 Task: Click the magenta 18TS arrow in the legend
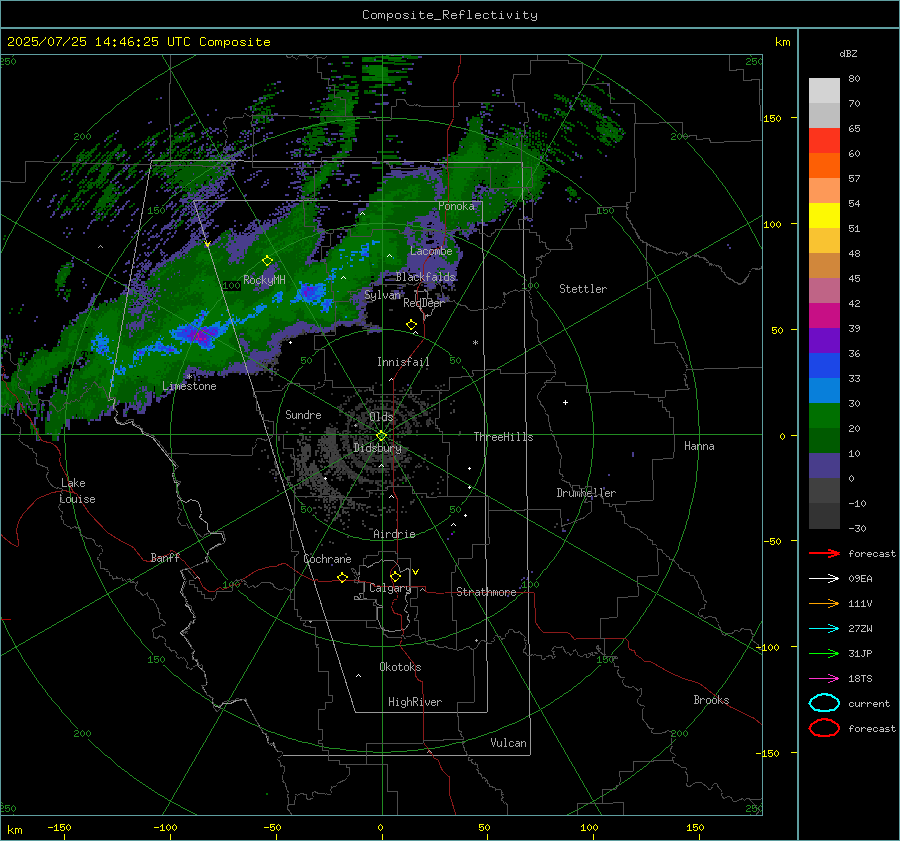coord(824,679)
